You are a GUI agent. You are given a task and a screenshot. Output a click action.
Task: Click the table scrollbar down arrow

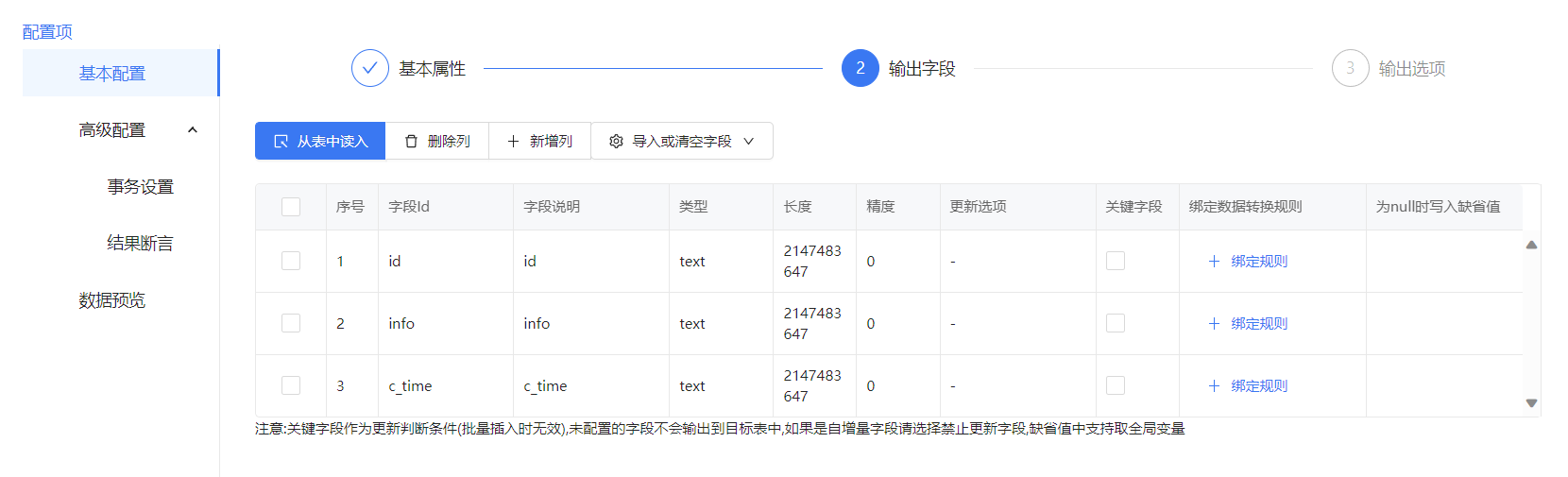click(x=1531, y=403)
